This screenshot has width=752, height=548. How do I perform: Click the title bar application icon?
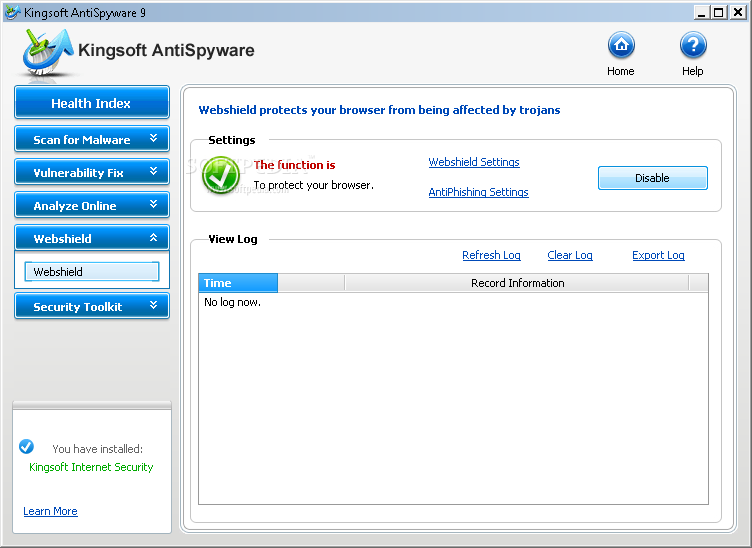coord(12,12)
